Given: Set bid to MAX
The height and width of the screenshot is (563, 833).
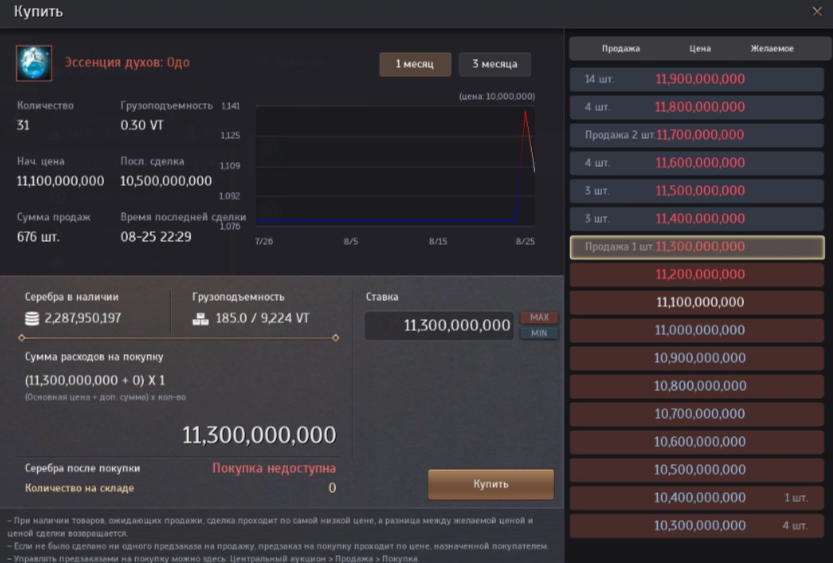Looking at the screenshot, I should tap(539, 318).
